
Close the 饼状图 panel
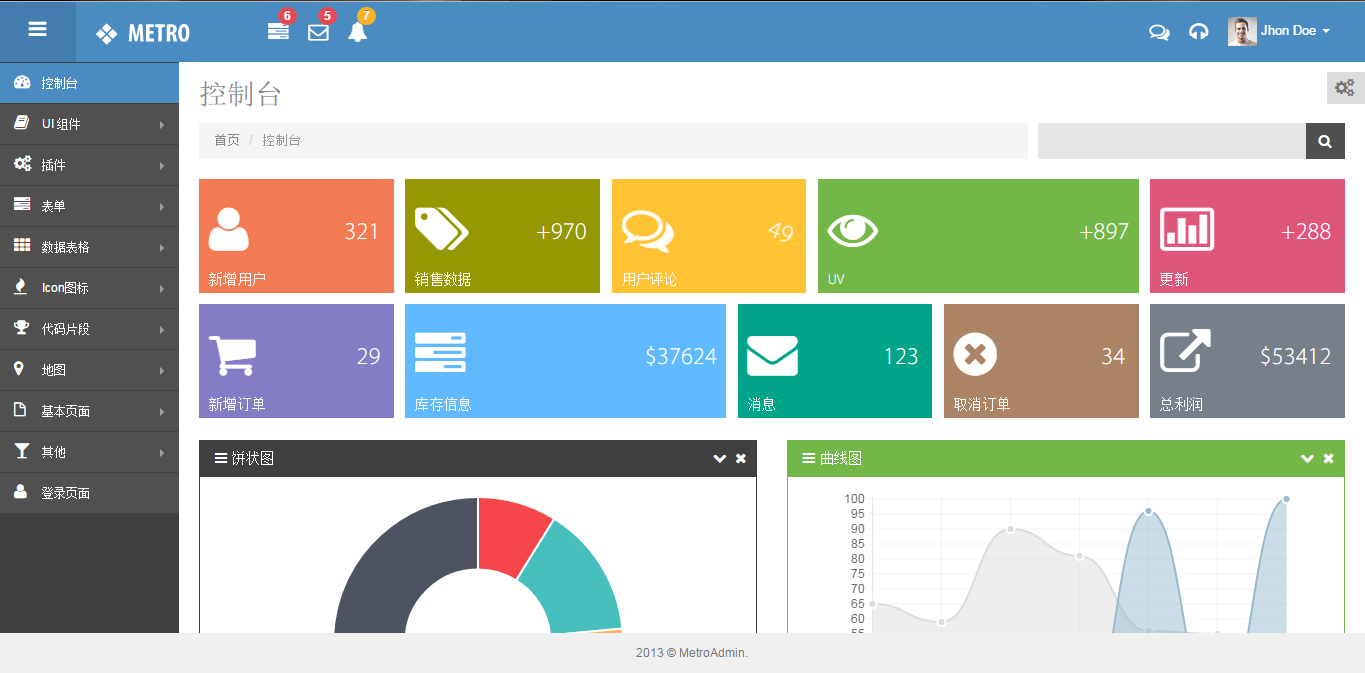pyautogui.click(x=741, y=459)
